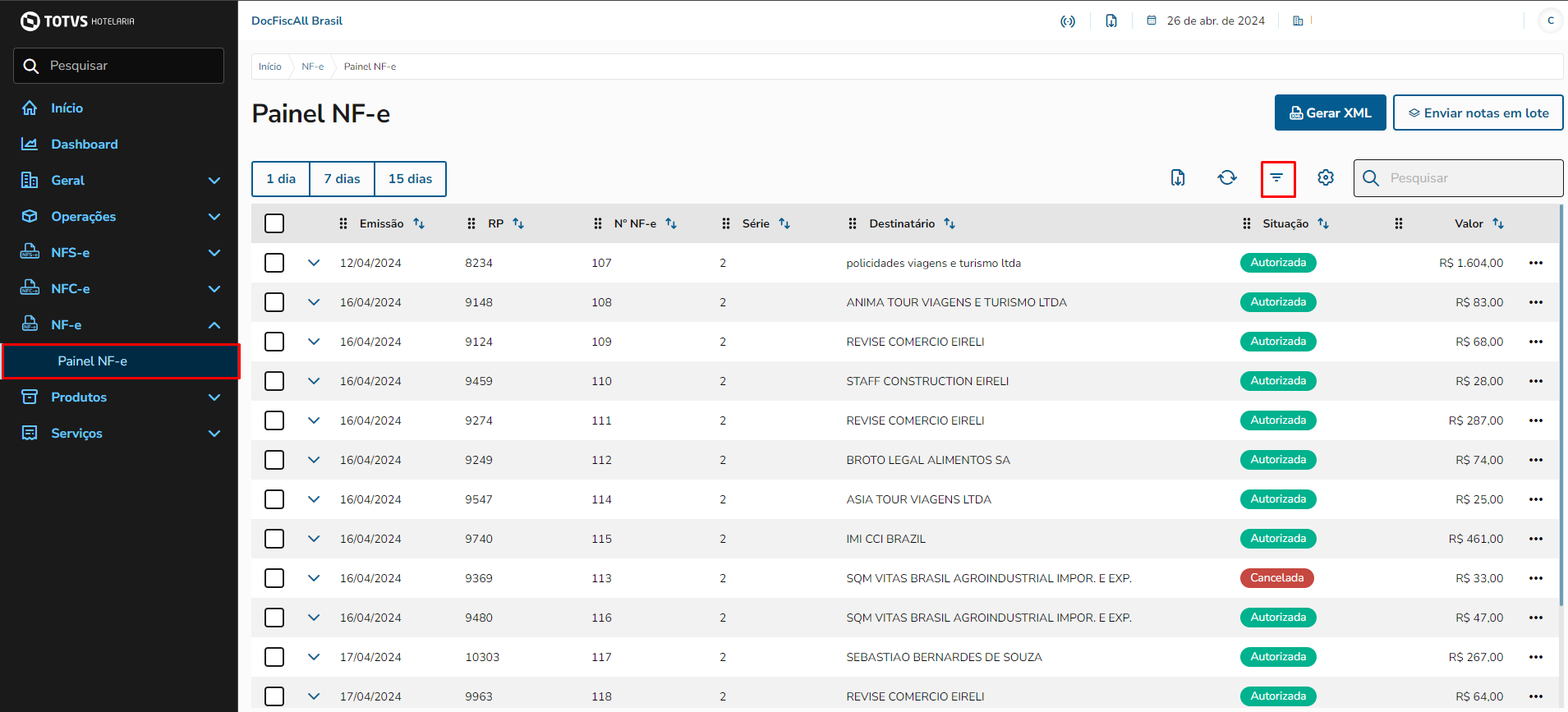Click the table Pesquisar search field
1568x712 pixels.
tap(1459, 178)
